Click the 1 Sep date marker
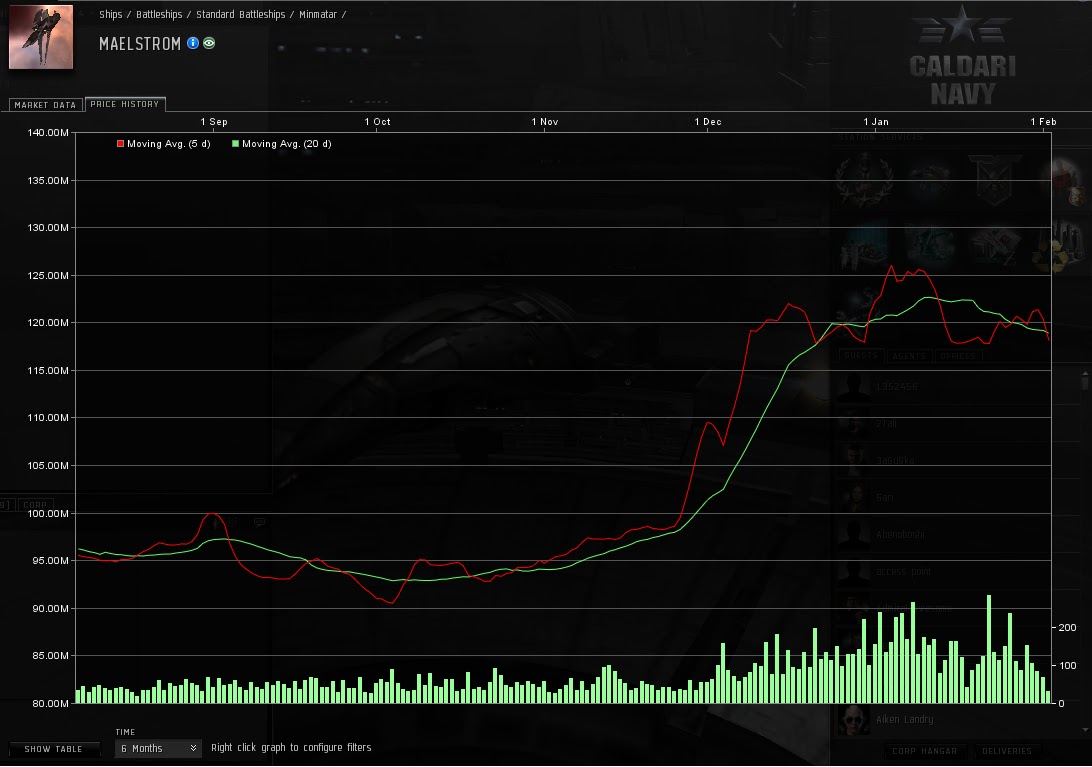 214,121
